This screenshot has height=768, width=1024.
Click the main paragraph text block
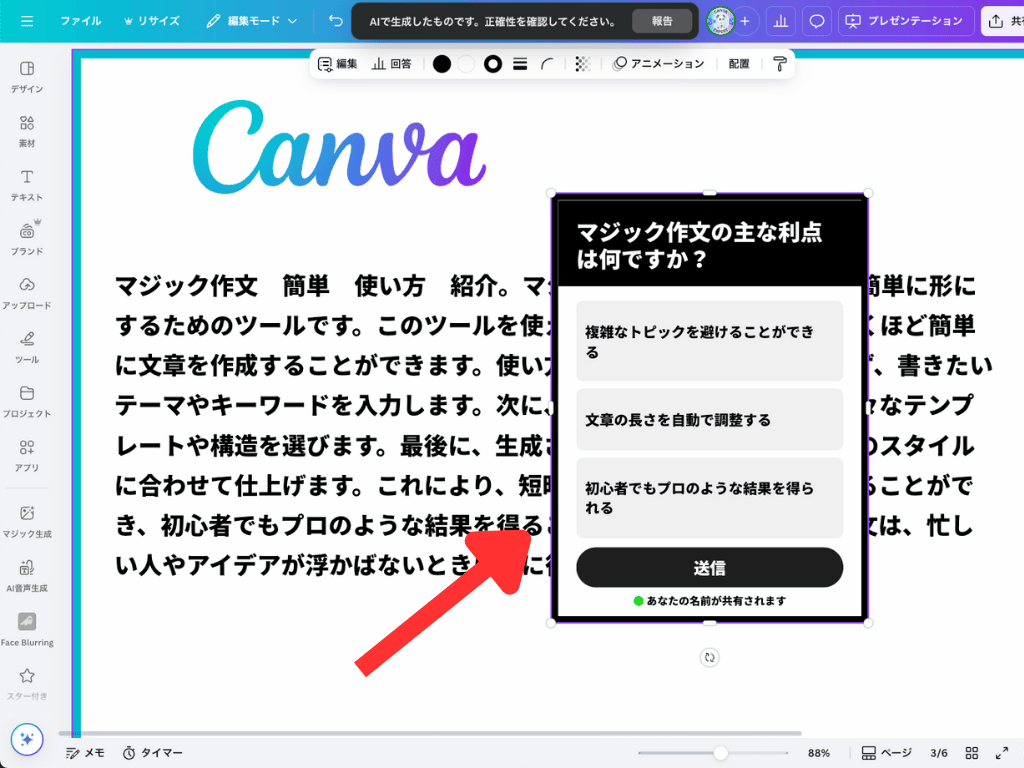[x=333, y=426]
